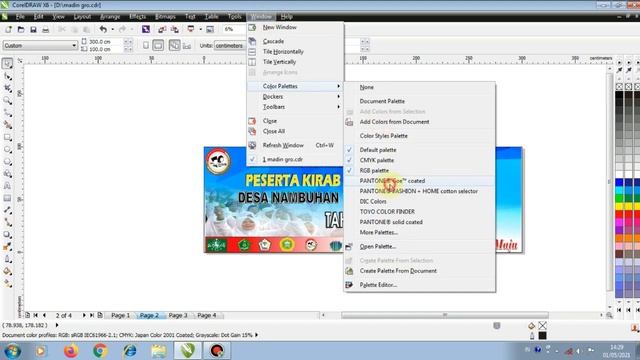Select the Freehand tool in toolbox
This screenshot has height=360, width=640.
coord(7,113)
